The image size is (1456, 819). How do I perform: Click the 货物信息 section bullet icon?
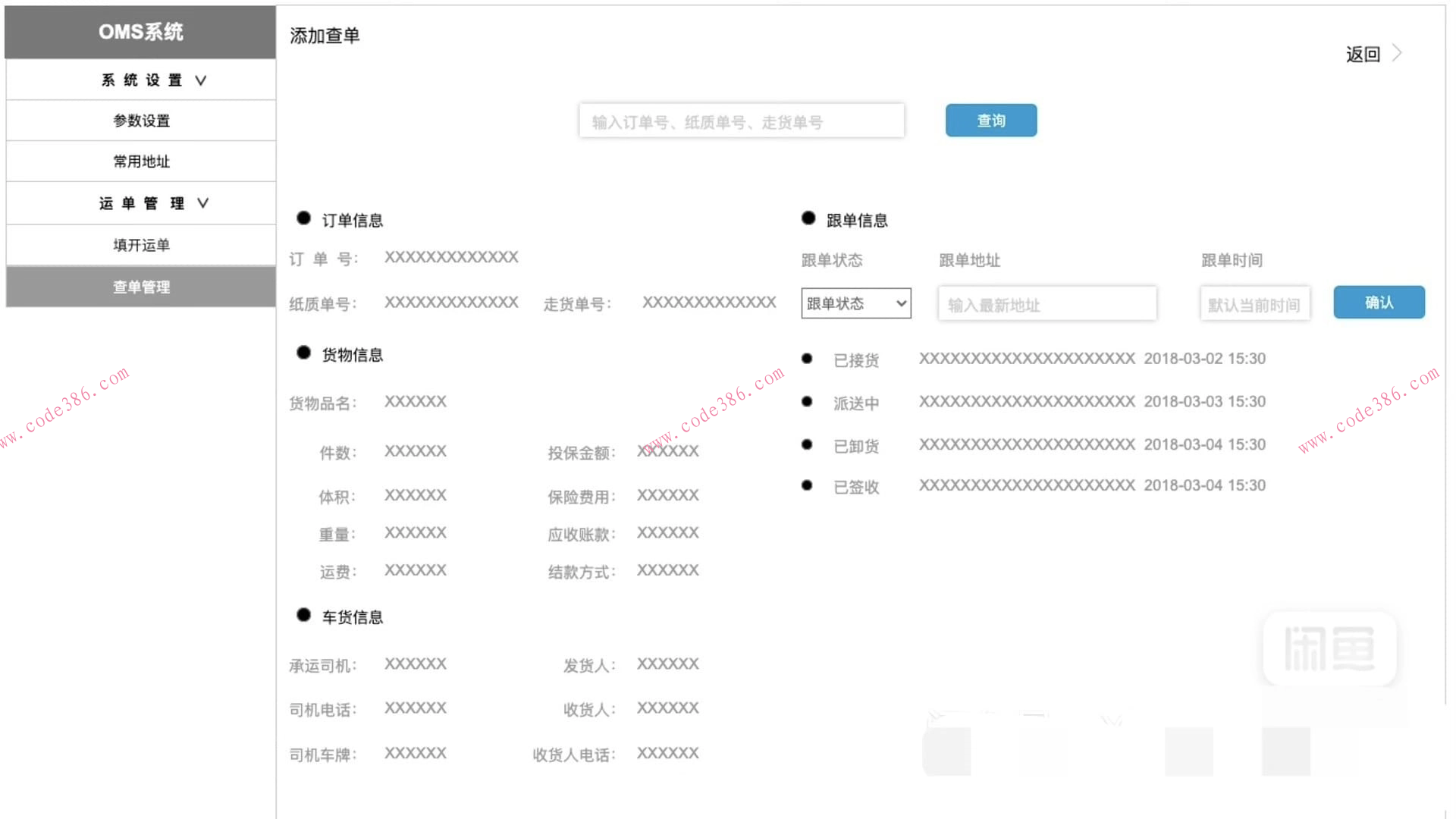click(303, 353)
